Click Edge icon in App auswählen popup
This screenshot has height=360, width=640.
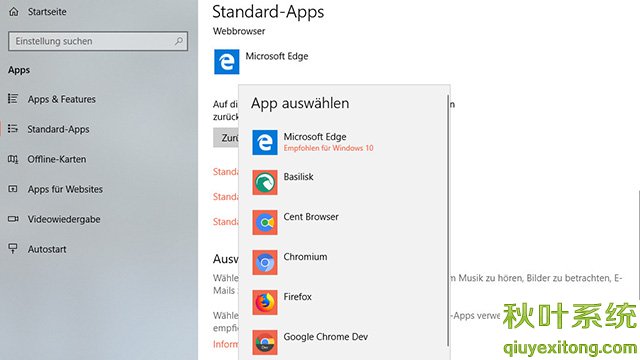[x=265, y=142]
